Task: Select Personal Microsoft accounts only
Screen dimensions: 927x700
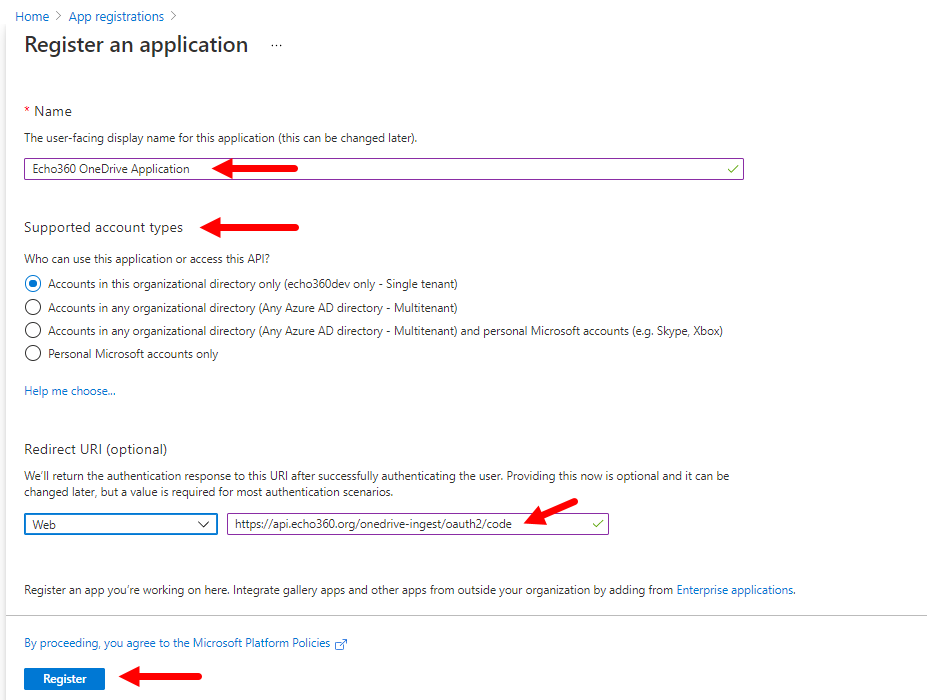Action: tap(33, 354)
